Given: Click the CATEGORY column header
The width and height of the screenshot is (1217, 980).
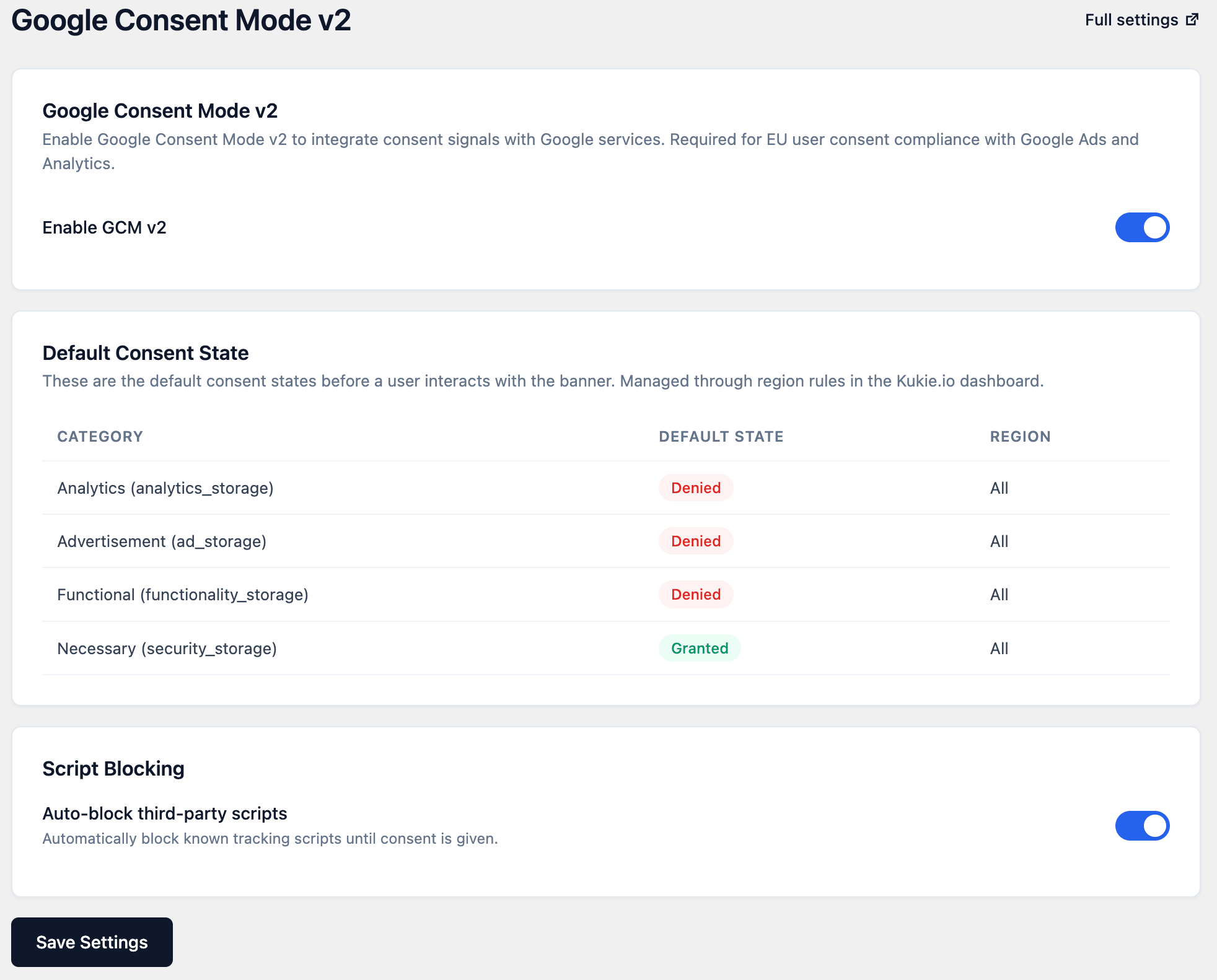Looking at the screenshot, I should pos(100,436).
